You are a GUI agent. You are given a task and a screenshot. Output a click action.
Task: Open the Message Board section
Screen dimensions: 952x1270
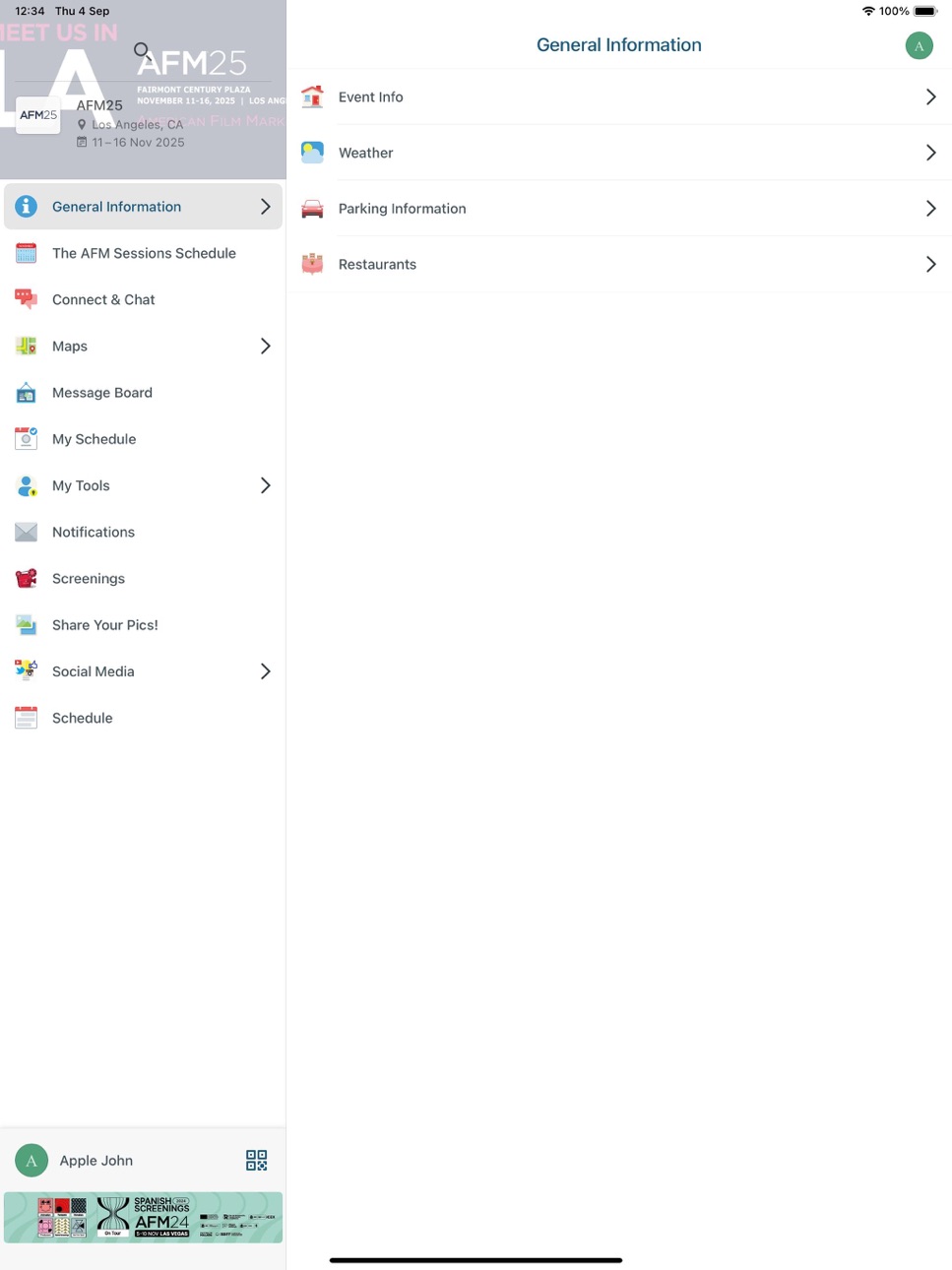click(x=143, y=393)
